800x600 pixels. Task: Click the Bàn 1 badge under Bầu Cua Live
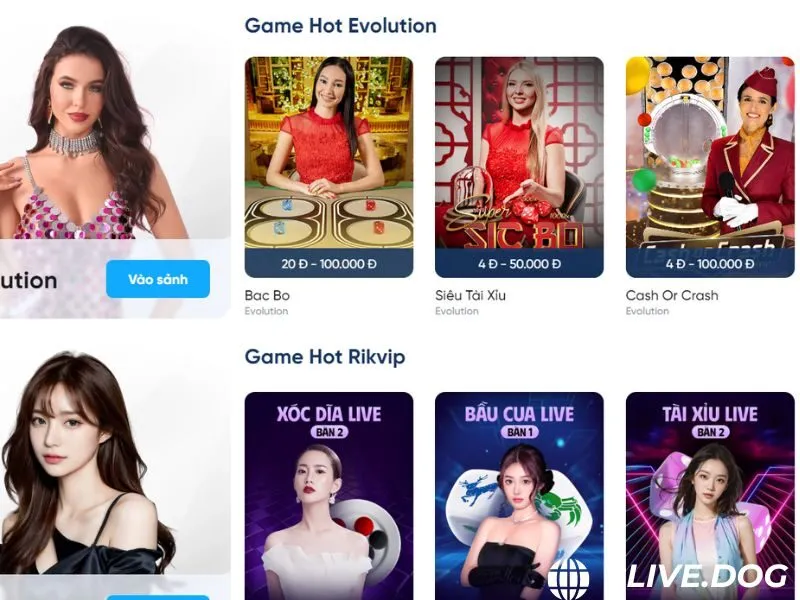click(519, 432)
